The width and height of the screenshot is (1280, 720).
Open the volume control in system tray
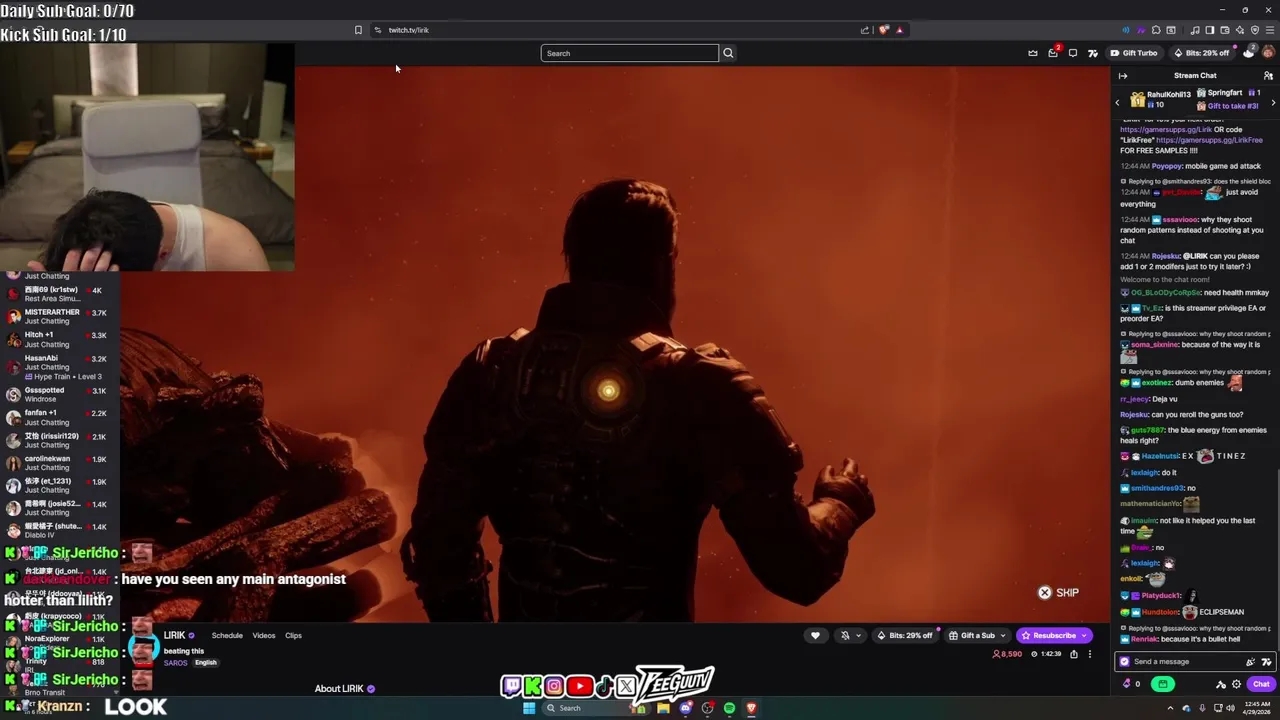click(1231, 708)
